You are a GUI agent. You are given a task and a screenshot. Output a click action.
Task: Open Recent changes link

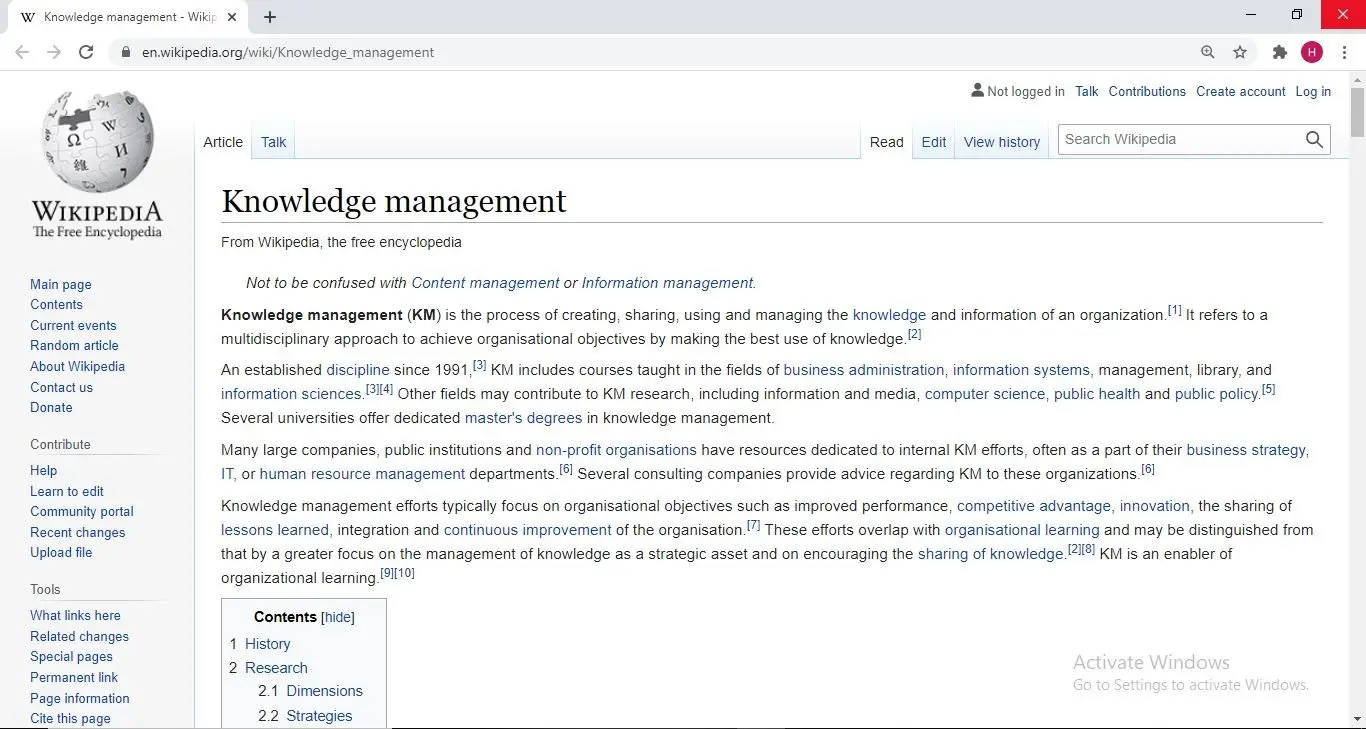click(78, 532)
